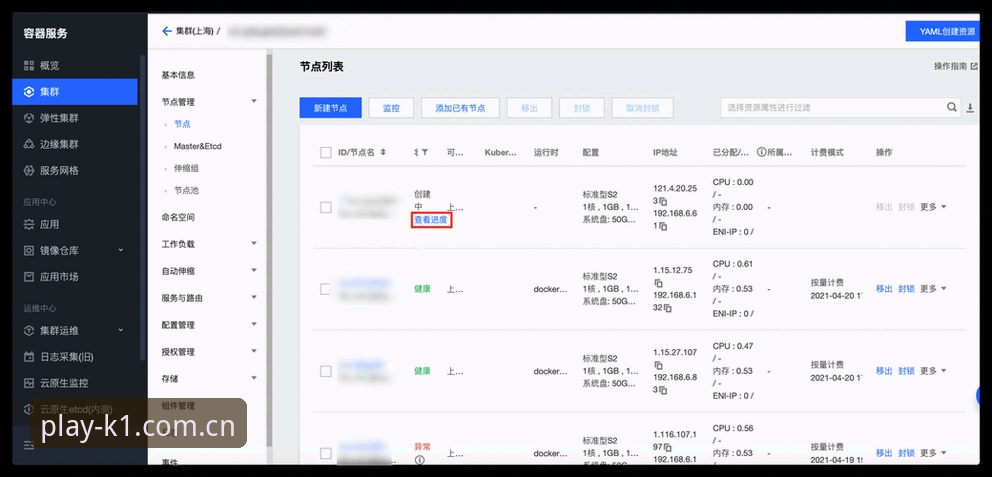Go back with the arrow beside 集群(上海)
Screen dimensions: 992x477
pyautogui.click(x=167, y=30)
